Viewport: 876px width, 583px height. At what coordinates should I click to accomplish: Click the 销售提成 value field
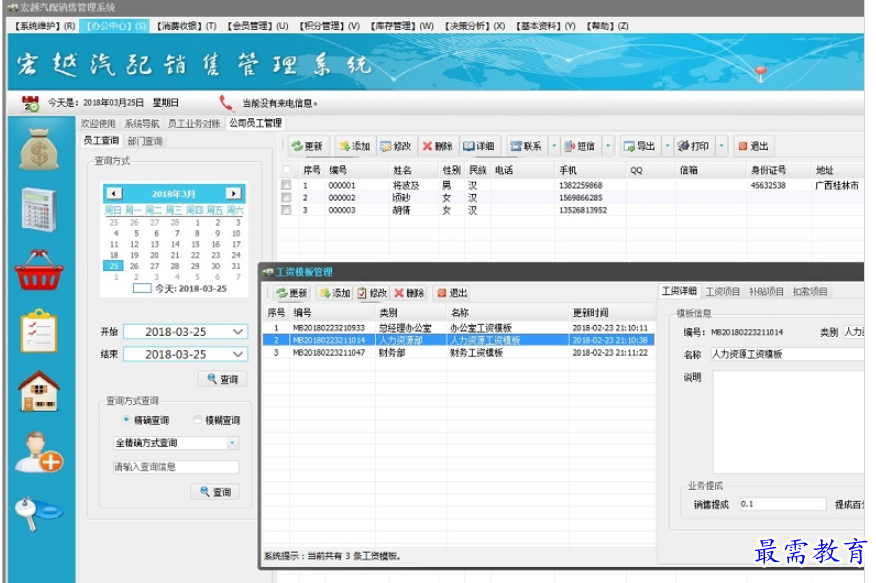pos(782,504)
